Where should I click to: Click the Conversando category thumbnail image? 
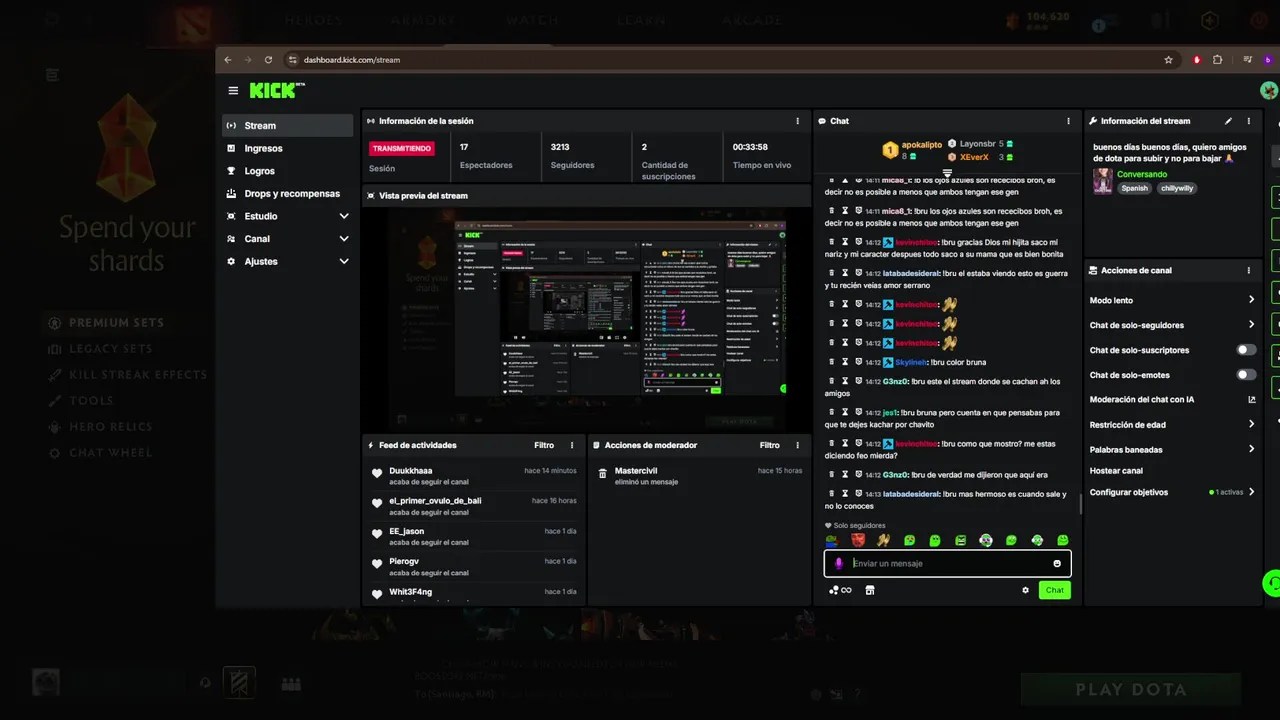pos(1103,181)
